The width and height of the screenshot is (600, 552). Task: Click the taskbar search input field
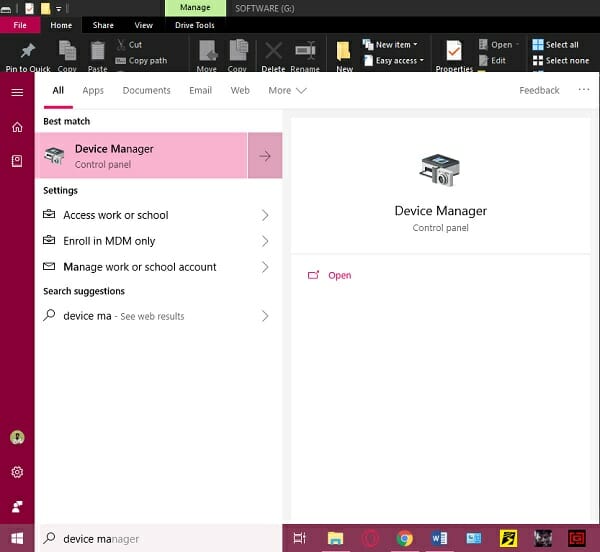[161, 538]
